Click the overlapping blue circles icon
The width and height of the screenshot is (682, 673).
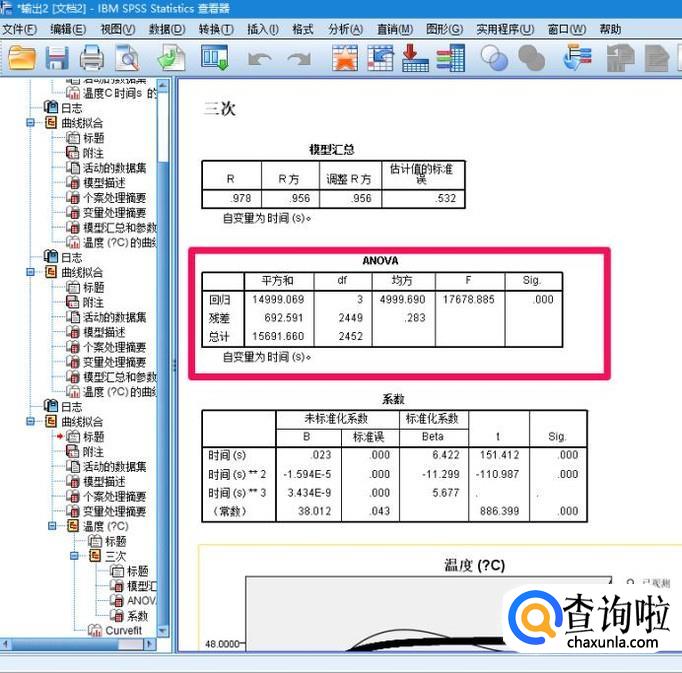coord(494,58)
